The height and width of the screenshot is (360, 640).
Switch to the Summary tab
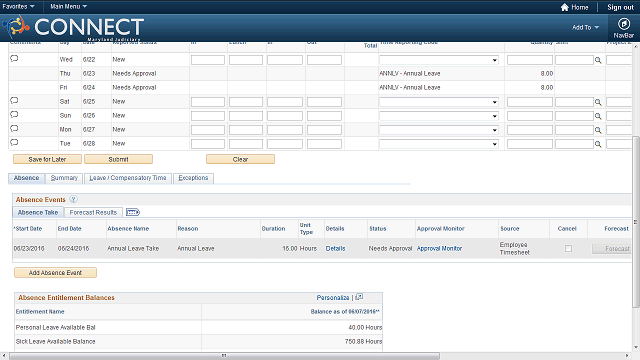point(64,178)
